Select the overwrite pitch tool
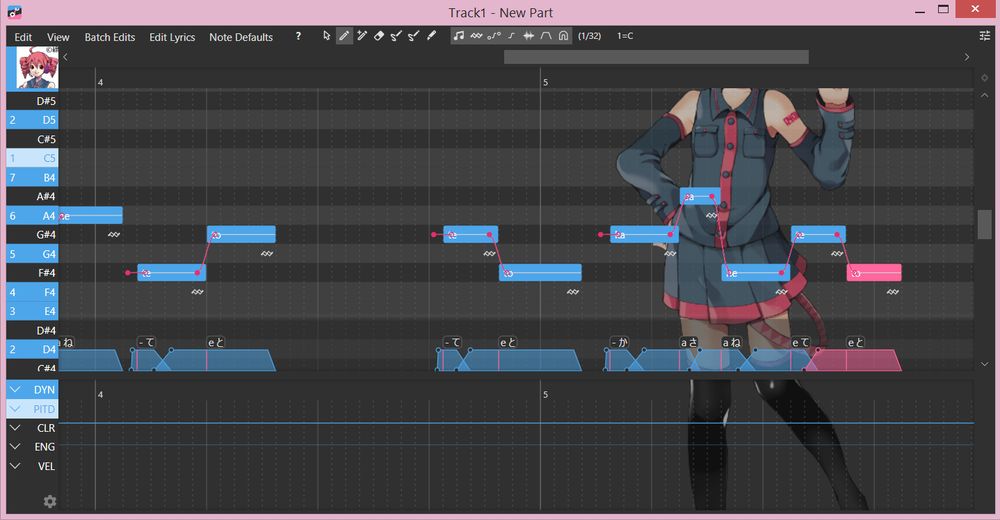The width and height of the screenshot is (1000, 520). pyautogui.click(x=413, y=36)
